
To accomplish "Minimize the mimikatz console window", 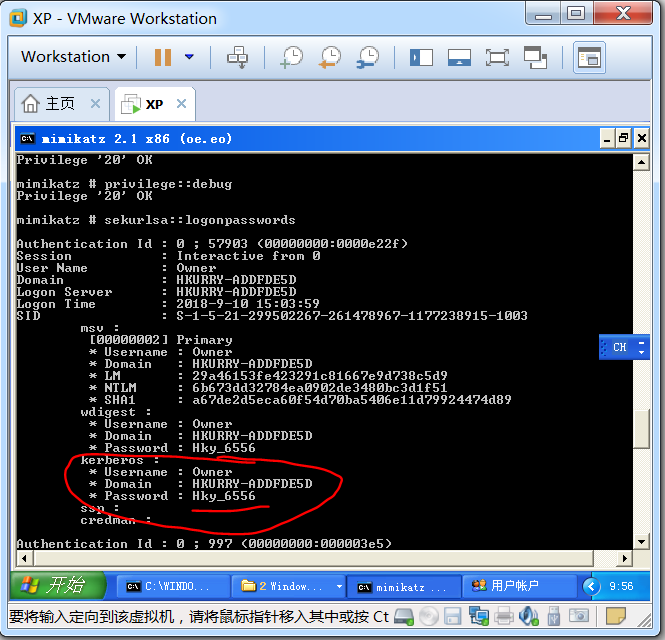I will pos(607,138).
